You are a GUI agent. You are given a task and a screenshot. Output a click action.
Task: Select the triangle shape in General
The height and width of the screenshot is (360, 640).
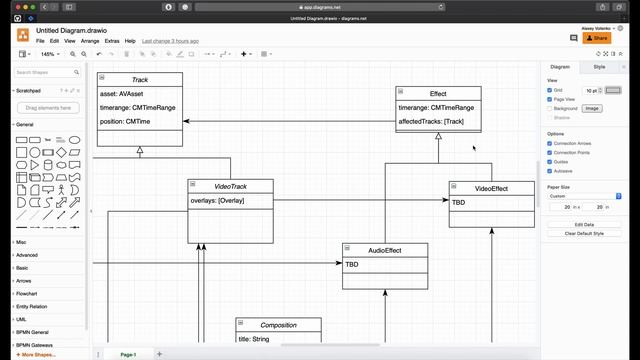click(x=35, y=165)
